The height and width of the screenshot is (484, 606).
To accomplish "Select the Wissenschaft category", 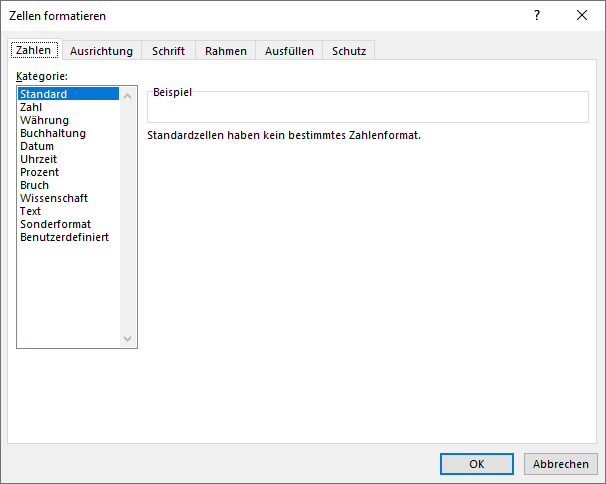I will (x=68, y=198).
